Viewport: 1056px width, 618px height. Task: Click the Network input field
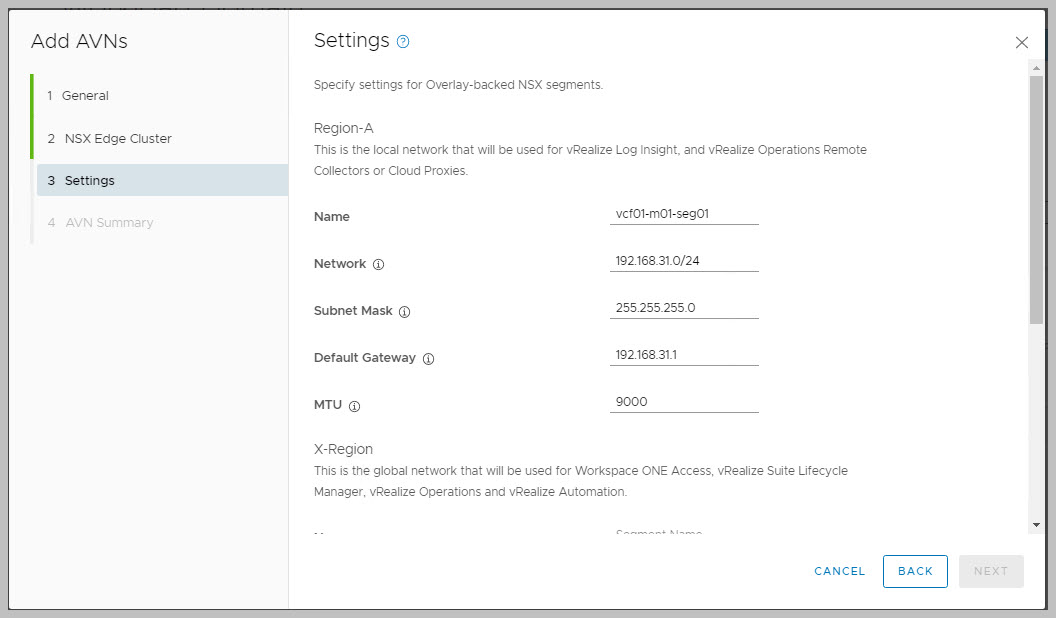click(x=684, y=261)
